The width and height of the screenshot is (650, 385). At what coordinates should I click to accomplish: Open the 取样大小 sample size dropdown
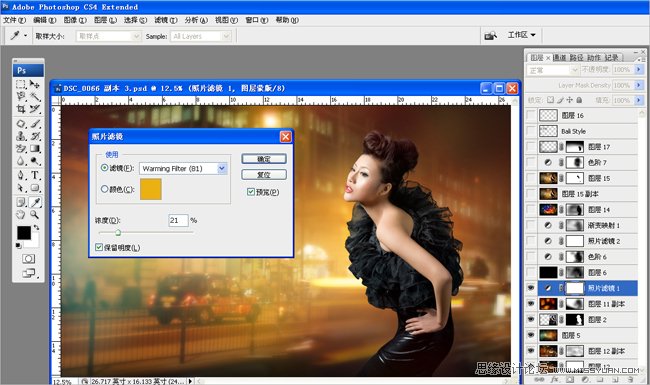(x=136, y=36)
